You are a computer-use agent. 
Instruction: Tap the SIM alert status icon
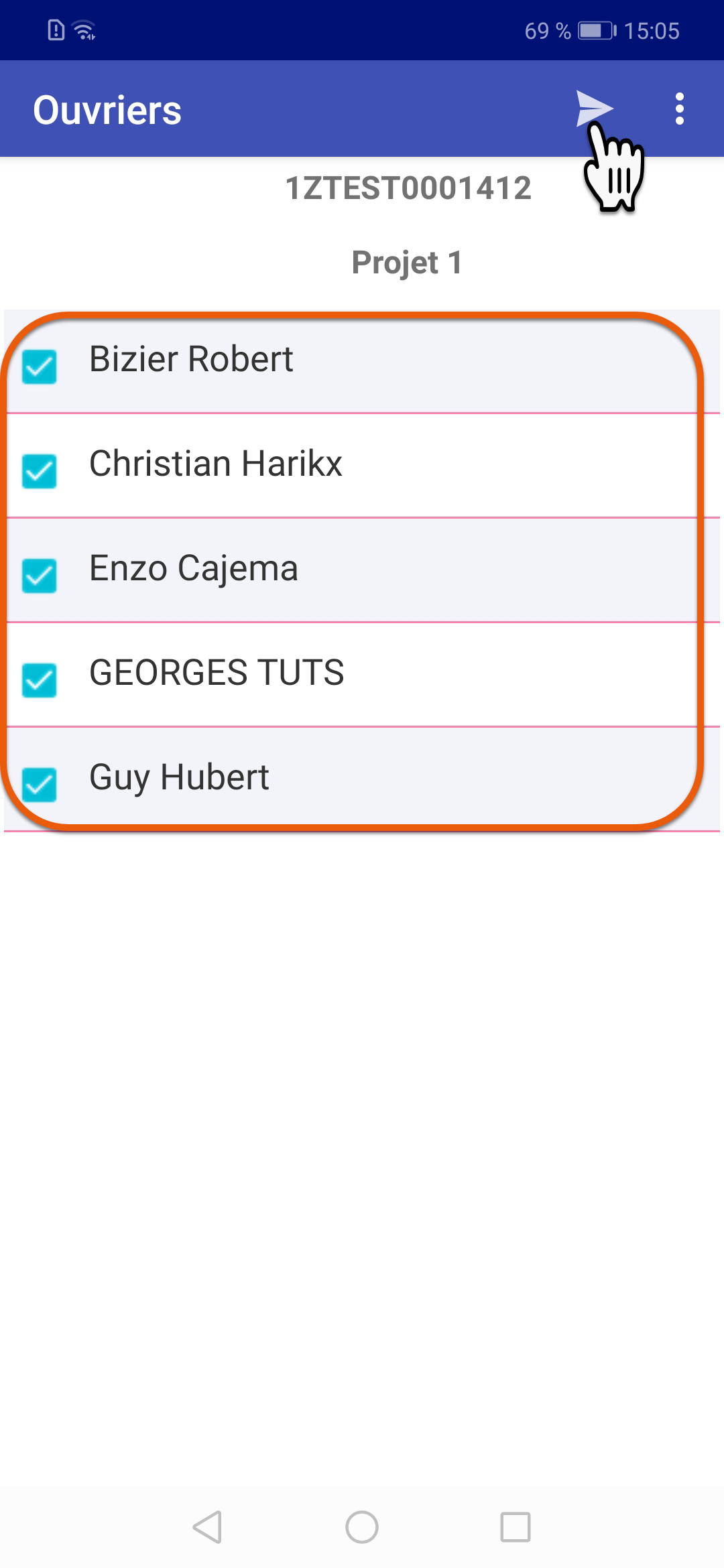click(x=56, y=30)
